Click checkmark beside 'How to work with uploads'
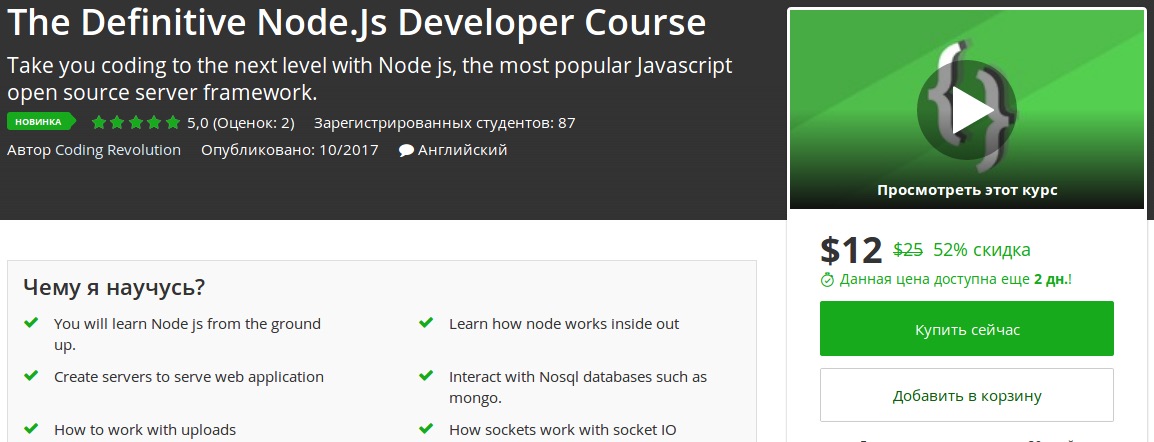1154x442 pixels. coord(31,427)
